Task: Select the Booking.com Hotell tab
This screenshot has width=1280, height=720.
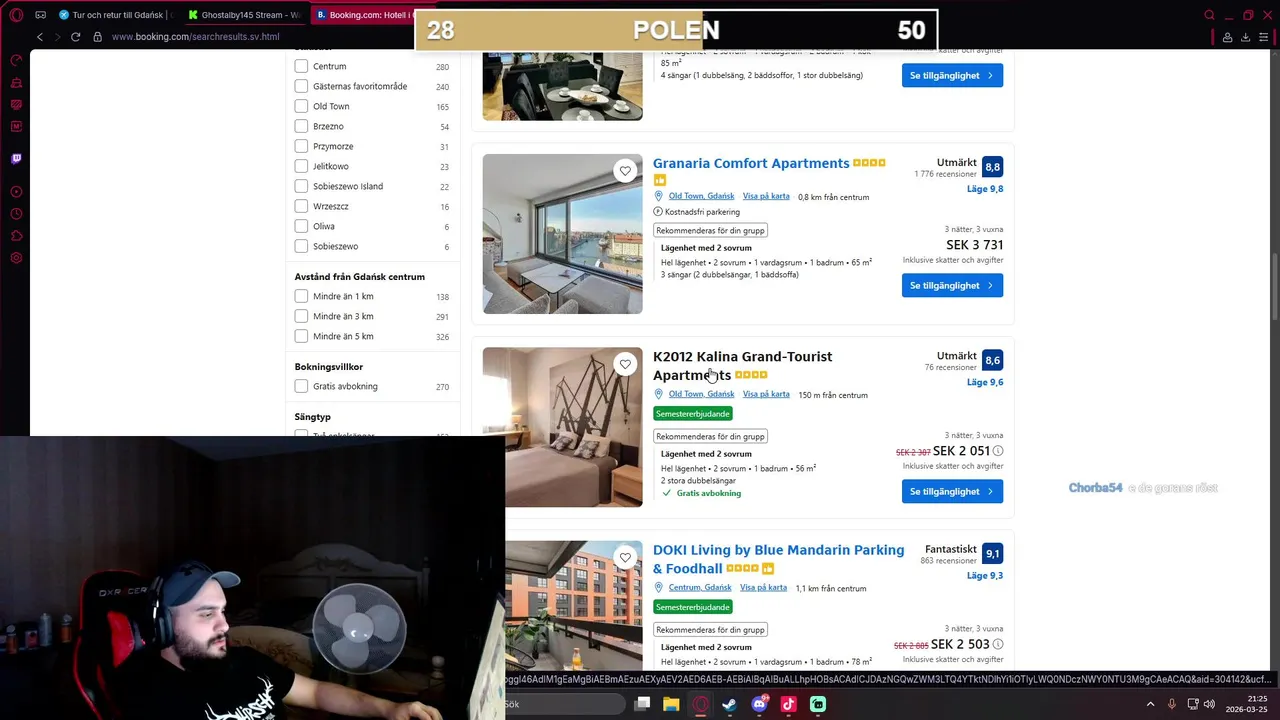Action: click(x=362, y=15)
